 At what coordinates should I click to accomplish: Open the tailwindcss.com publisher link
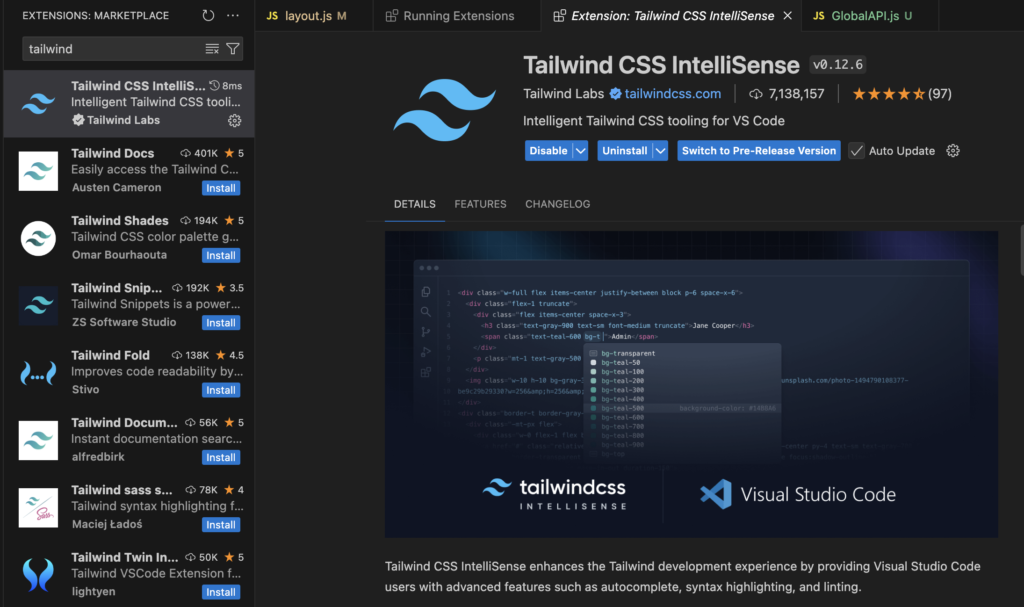(672, 94)
